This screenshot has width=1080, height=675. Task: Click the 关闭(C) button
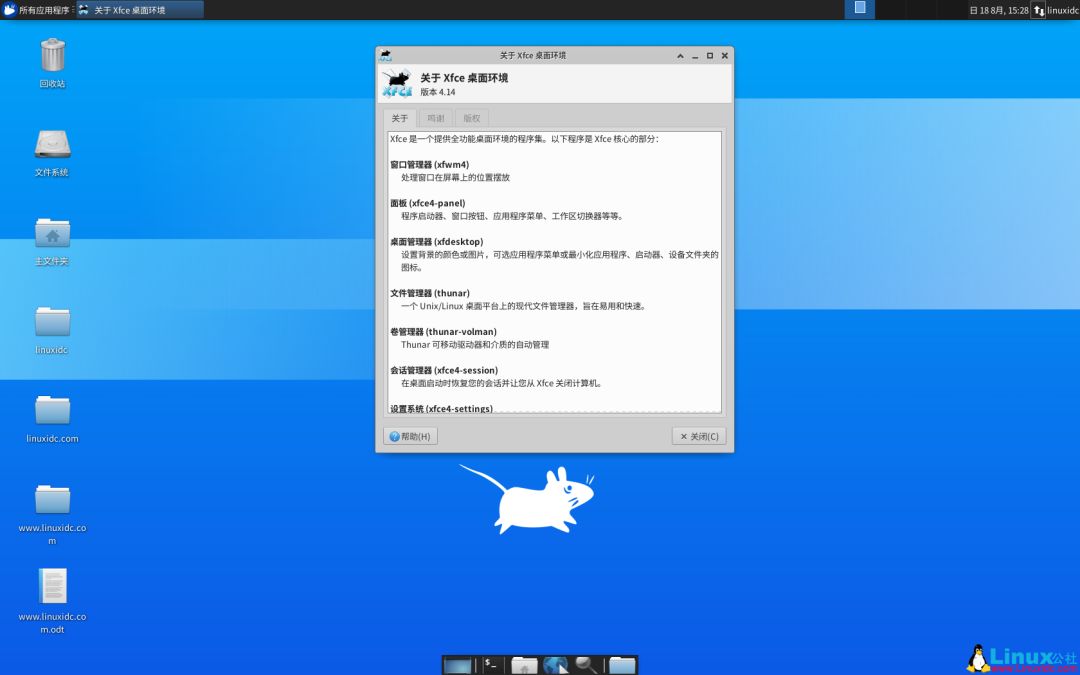(x=697, y=436)
